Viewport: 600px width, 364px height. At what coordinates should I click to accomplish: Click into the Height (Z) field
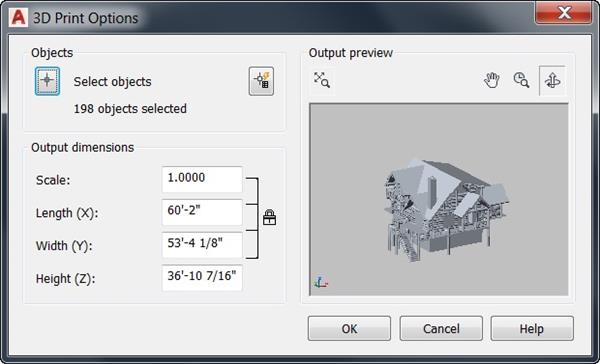pyautogui.click(x=202, y=277)
